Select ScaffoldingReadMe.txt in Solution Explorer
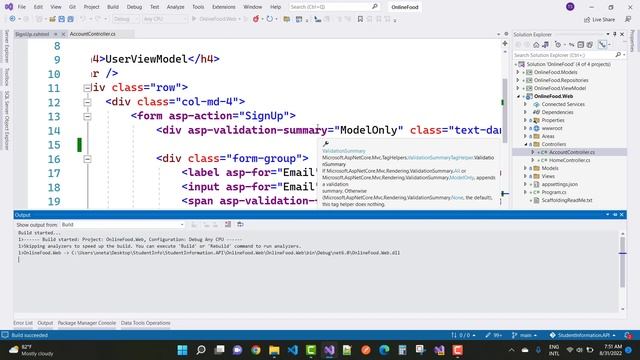This screenshot has width=640, height=360. (567, 200)
